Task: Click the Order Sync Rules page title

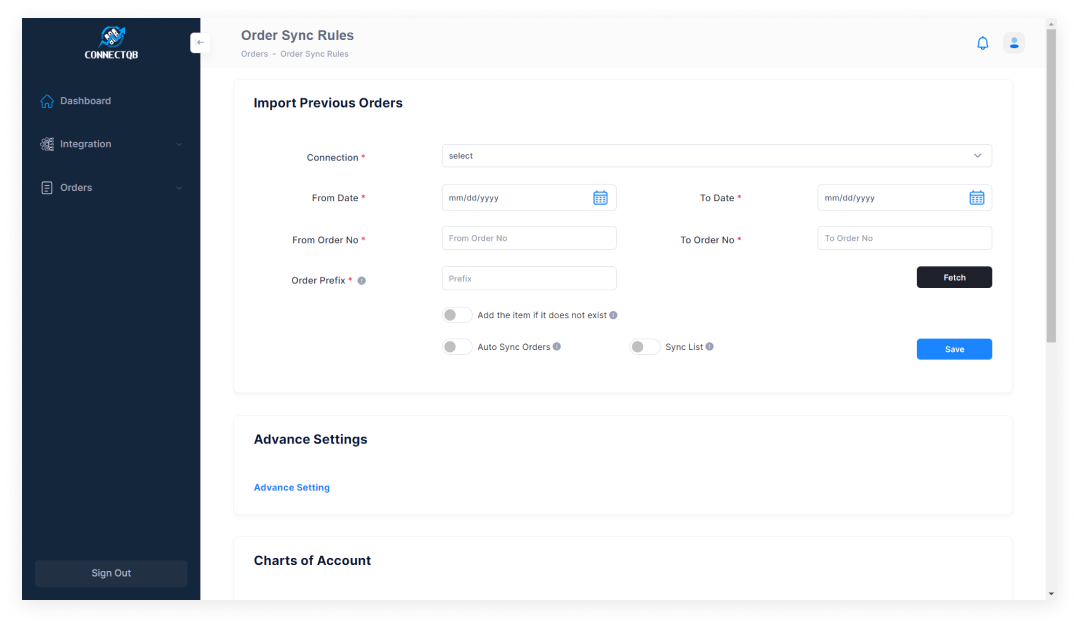Action: [x=297, y=36]
